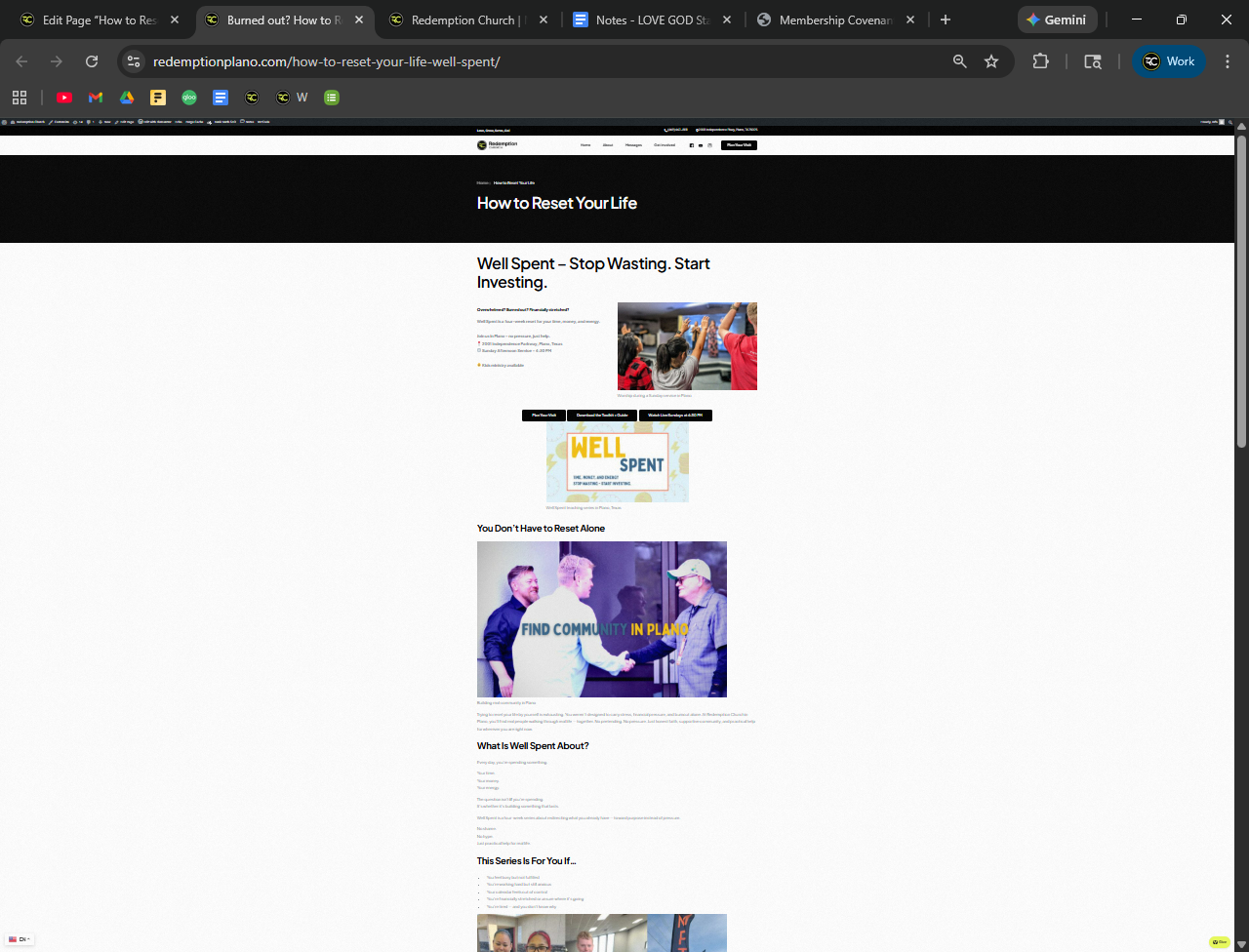Open the Google Drive bookmark icon
This screenshot has height=952, width=1249.
127,98
